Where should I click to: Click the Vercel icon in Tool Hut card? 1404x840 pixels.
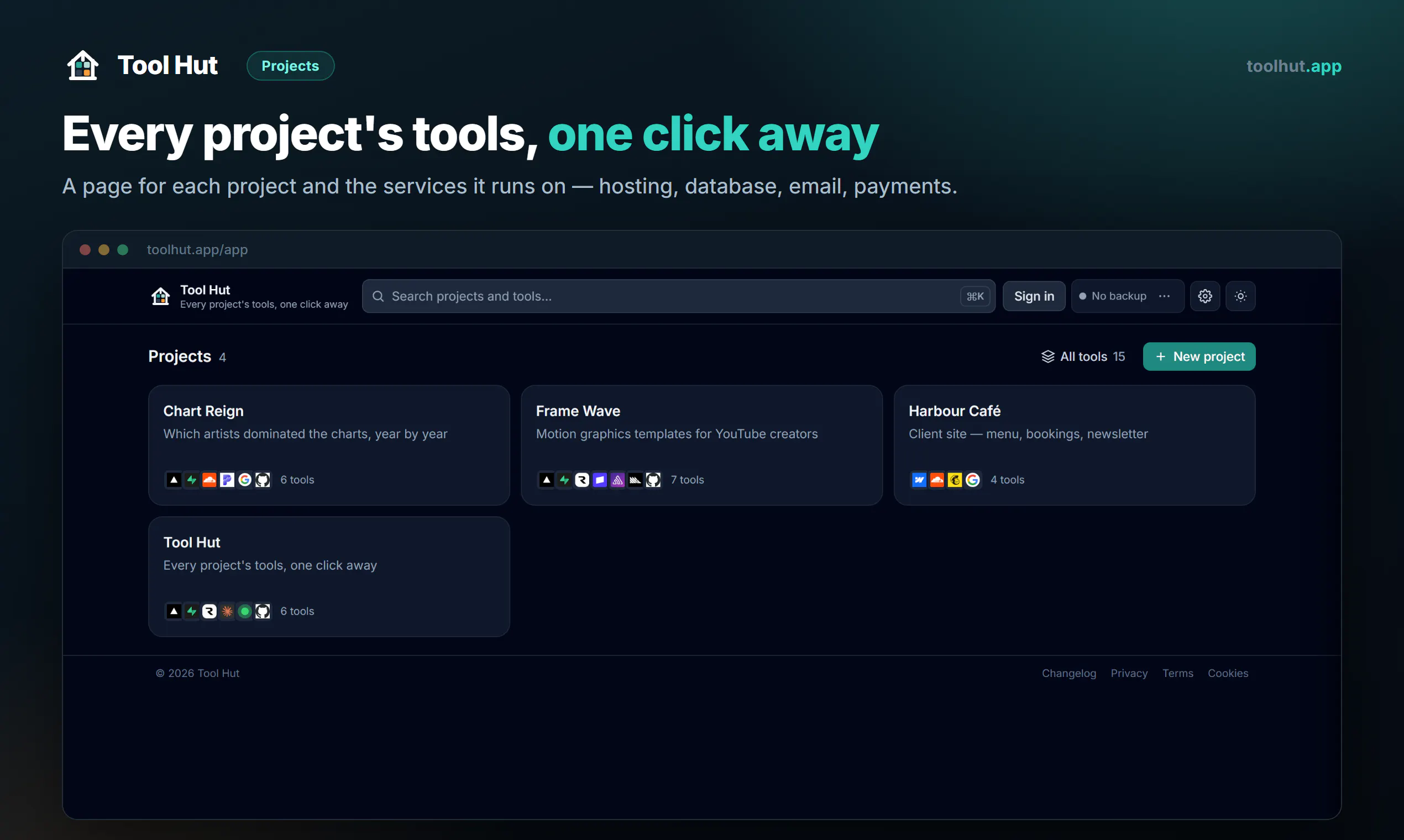[174, 611]
